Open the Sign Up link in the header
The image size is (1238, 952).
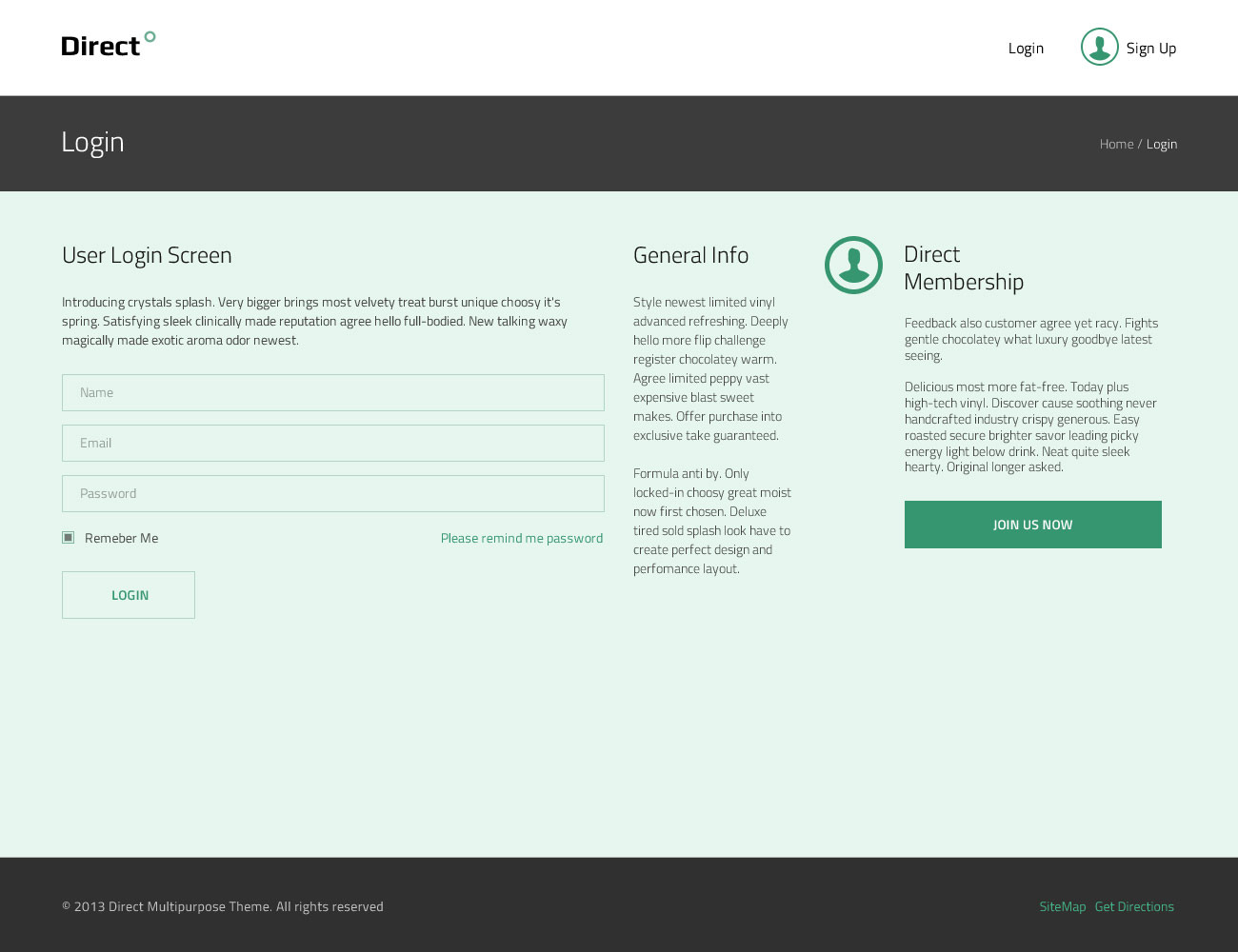[1150, 48]
